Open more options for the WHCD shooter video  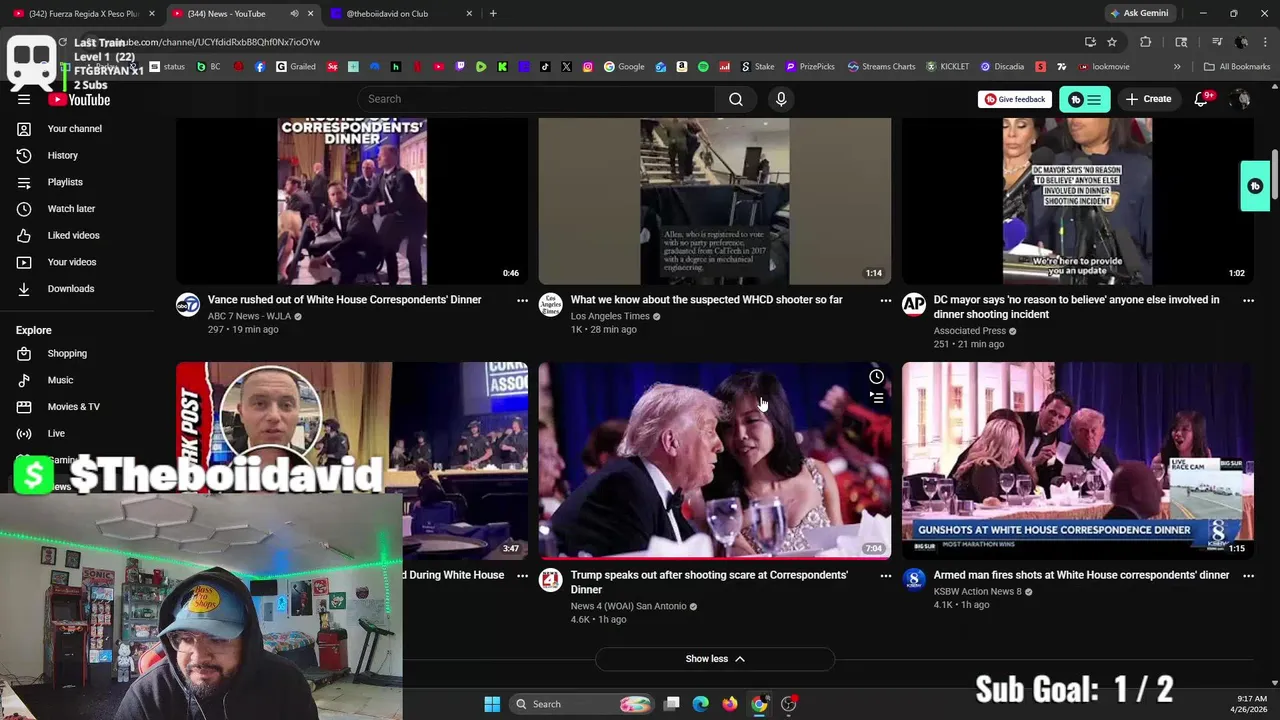(885, 300)
